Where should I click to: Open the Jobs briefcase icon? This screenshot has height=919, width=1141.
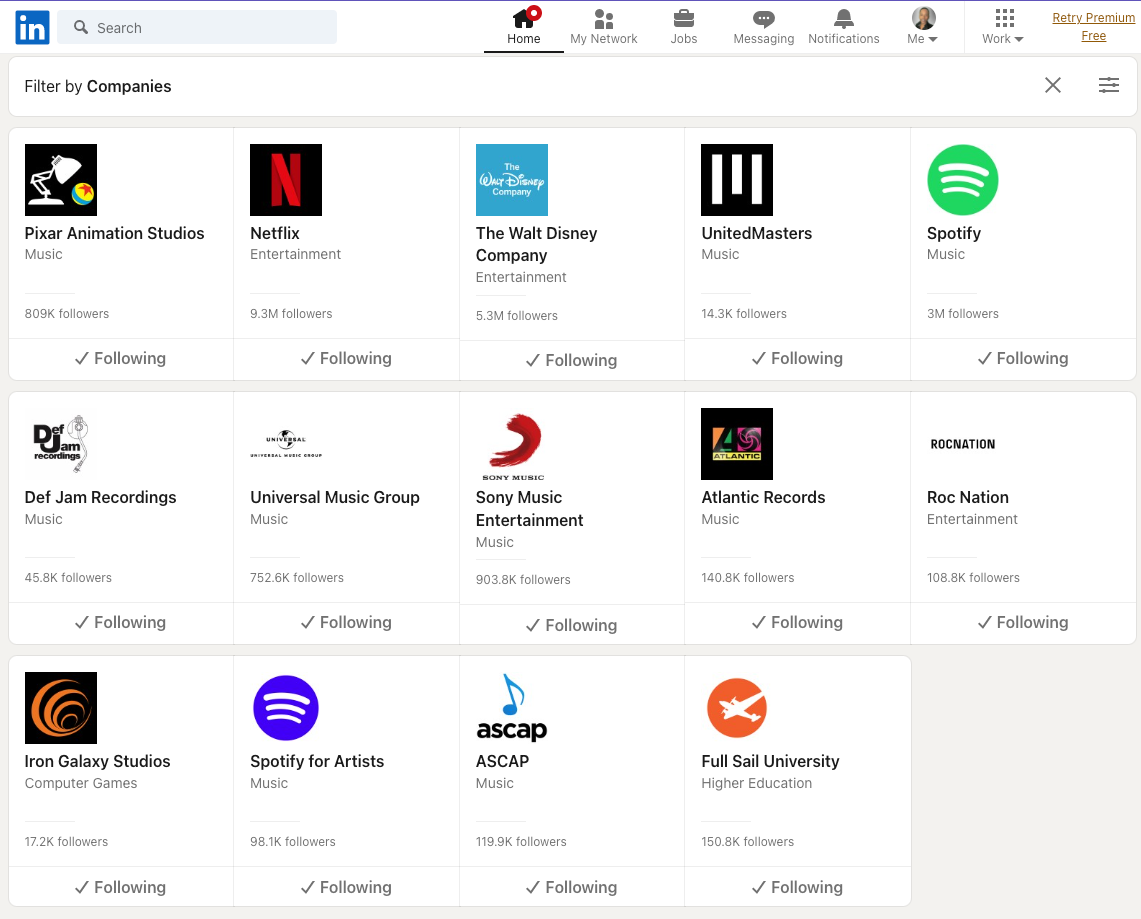point(684,19)
